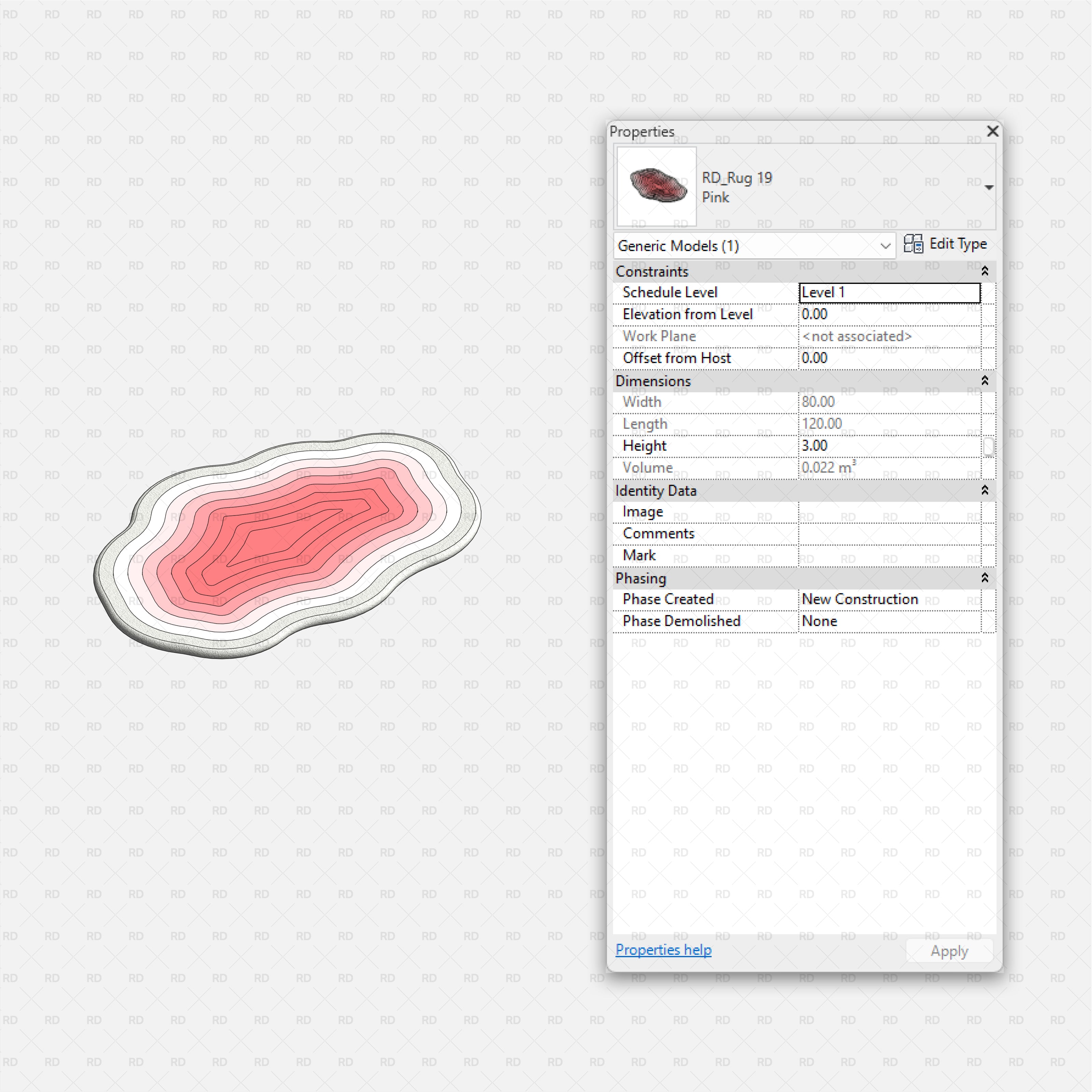
Task: Collapse the Identity Data section
Action: click(985, 491)
